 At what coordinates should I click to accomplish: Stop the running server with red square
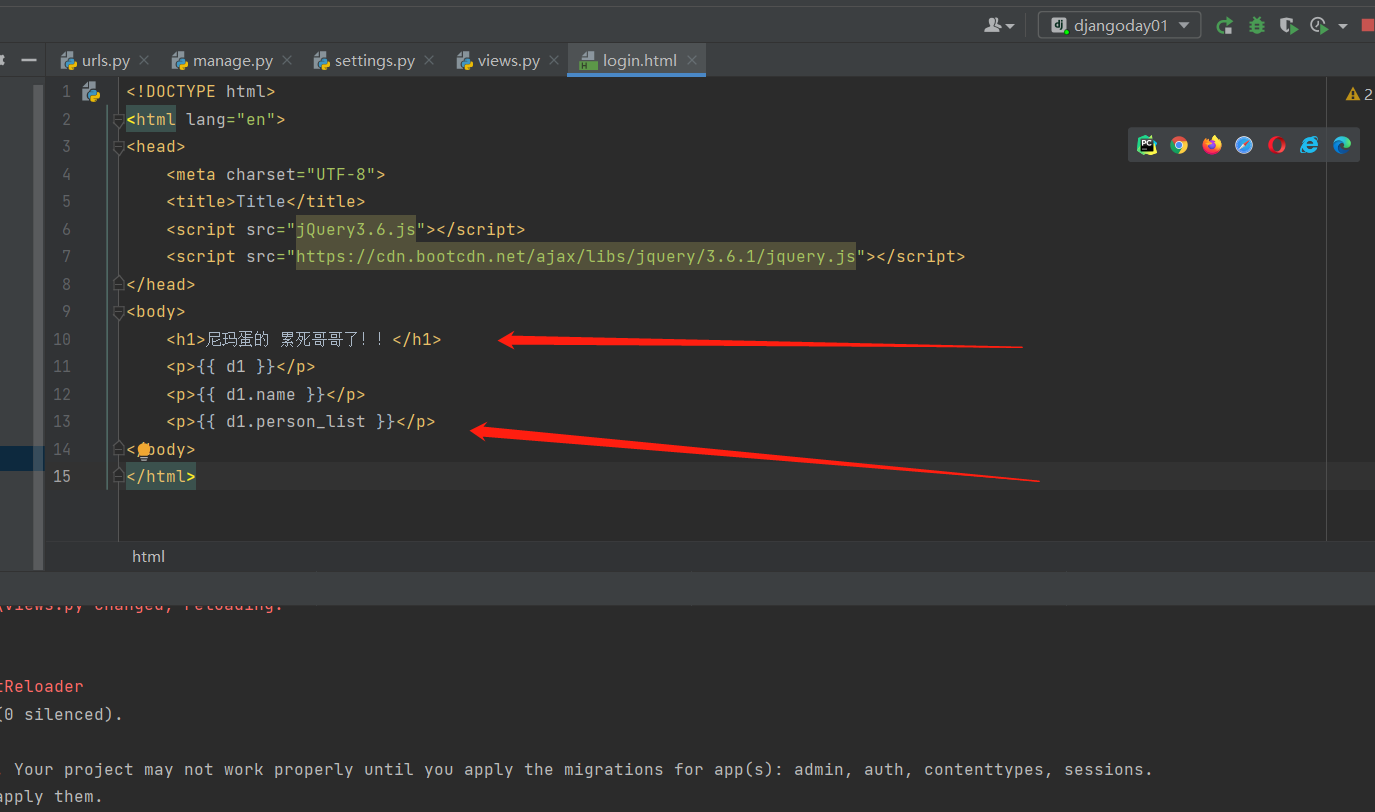click(x=1368, y=26)
